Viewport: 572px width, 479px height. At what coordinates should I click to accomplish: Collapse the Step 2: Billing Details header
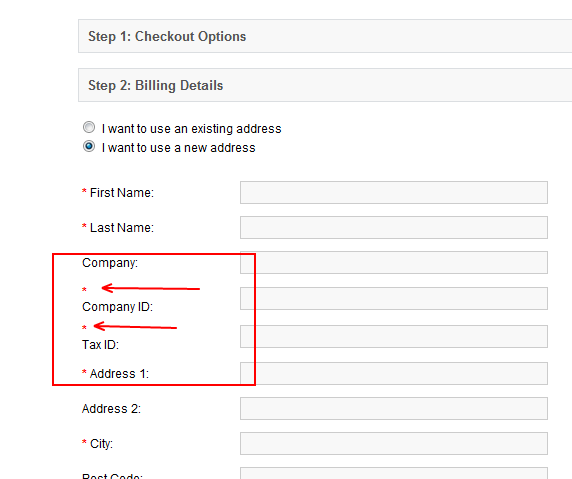pos(325,85)
